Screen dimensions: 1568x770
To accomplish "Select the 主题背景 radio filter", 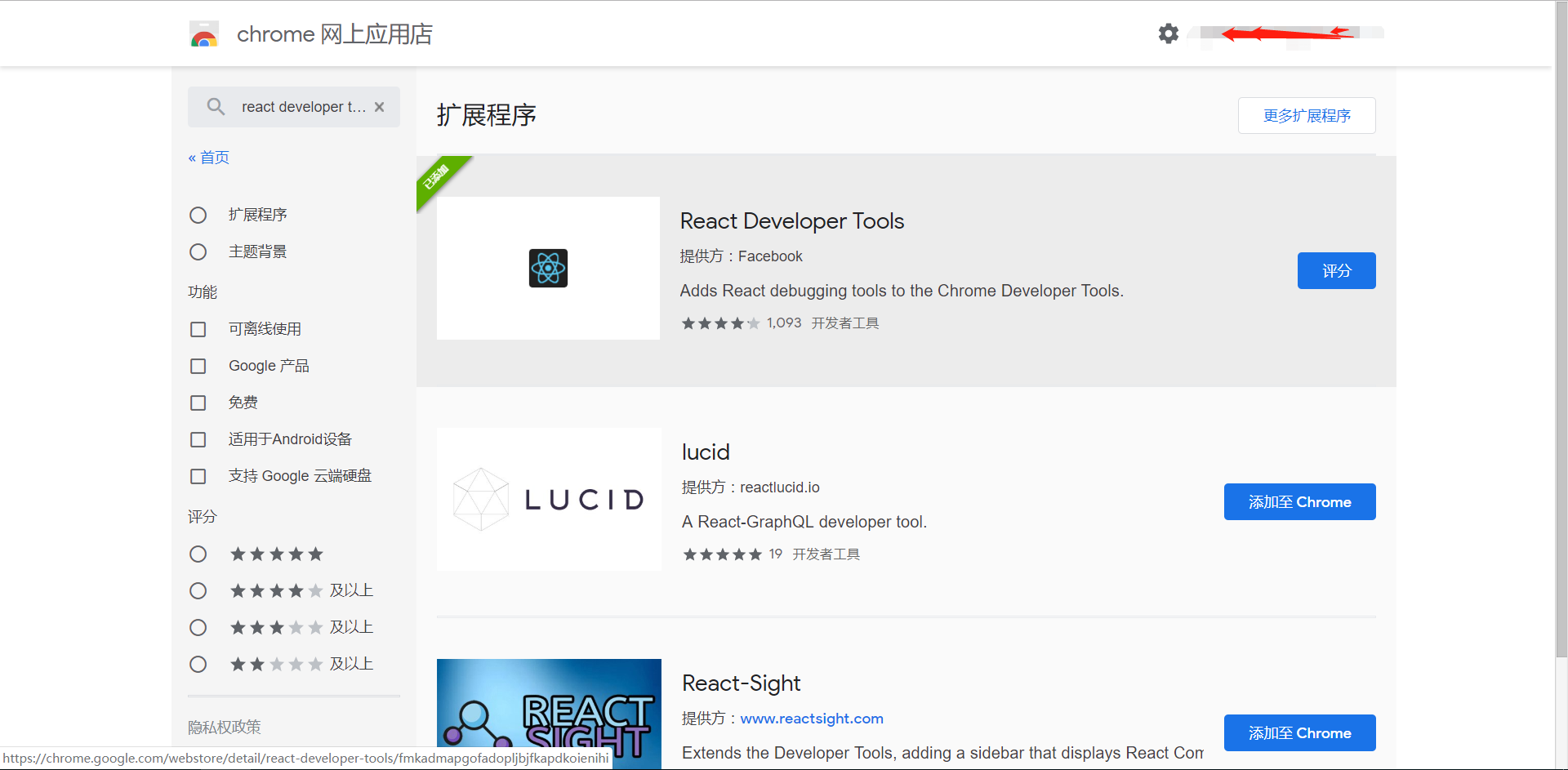I will (x=198, y=251).
